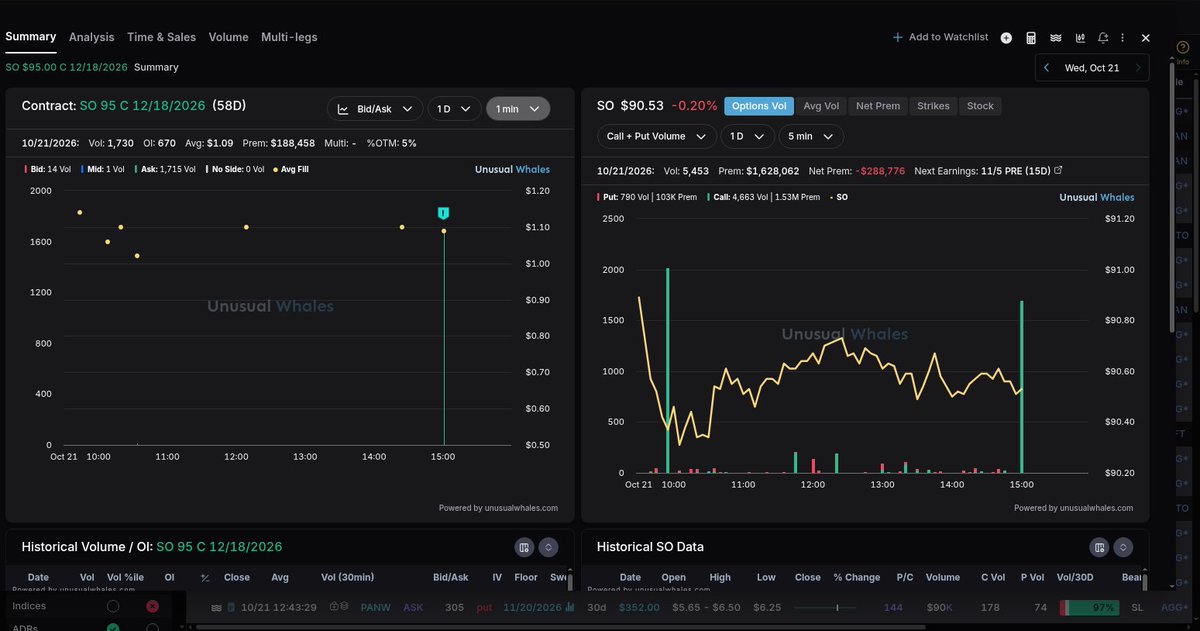Open the candlestick chart icon
The width and height of the screenshot is (1200, 631).
[x=1080, y=38]
